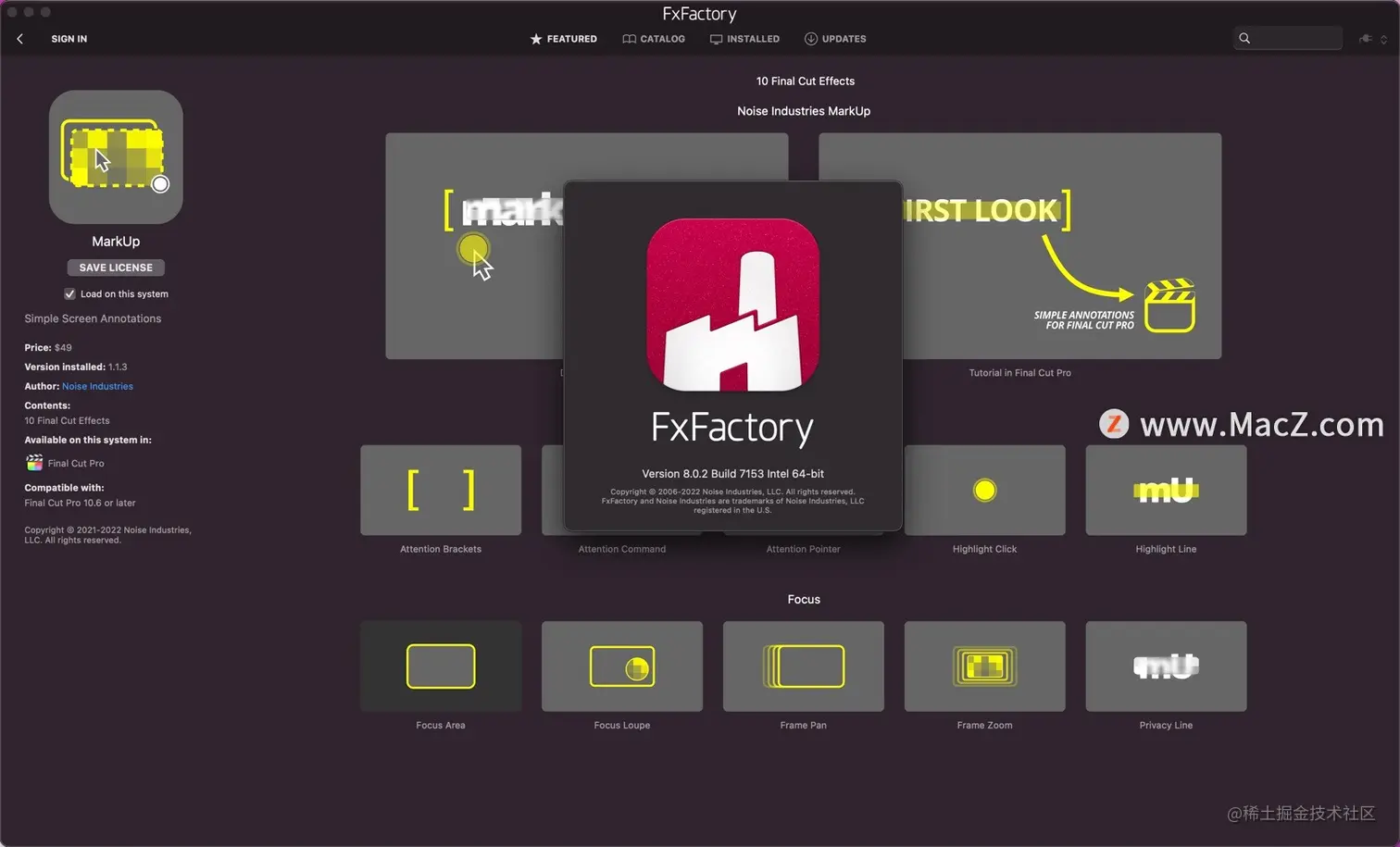This screenshot has width=1400, height=847.
Task: Go back using the back arrow
Action: [20, 39]
